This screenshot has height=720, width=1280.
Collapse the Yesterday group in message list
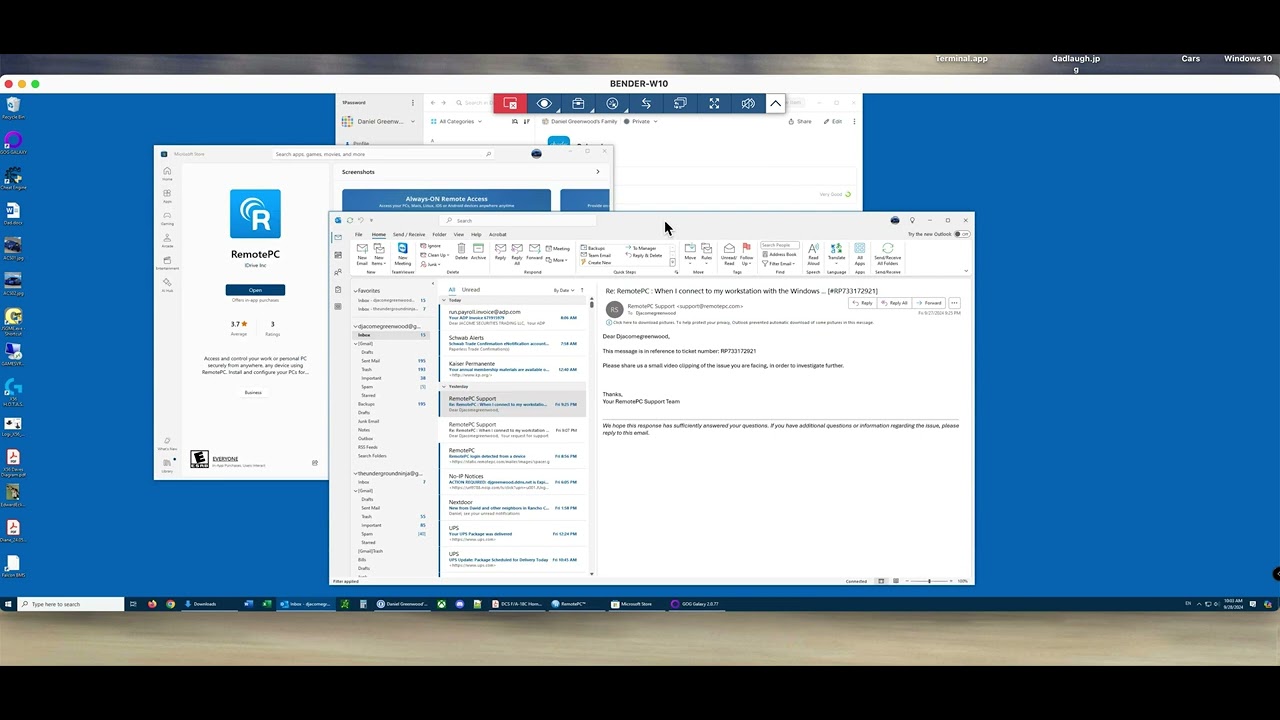click(444, 386)
